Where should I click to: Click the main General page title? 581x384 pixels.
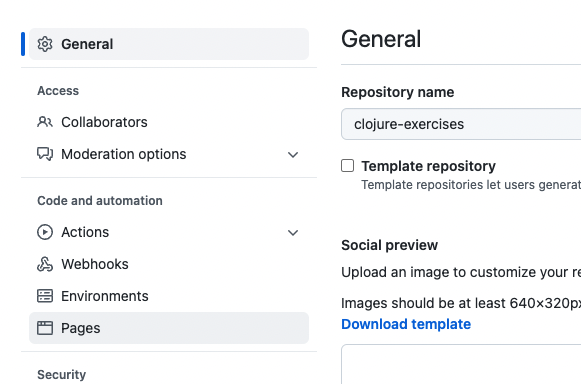381,39
